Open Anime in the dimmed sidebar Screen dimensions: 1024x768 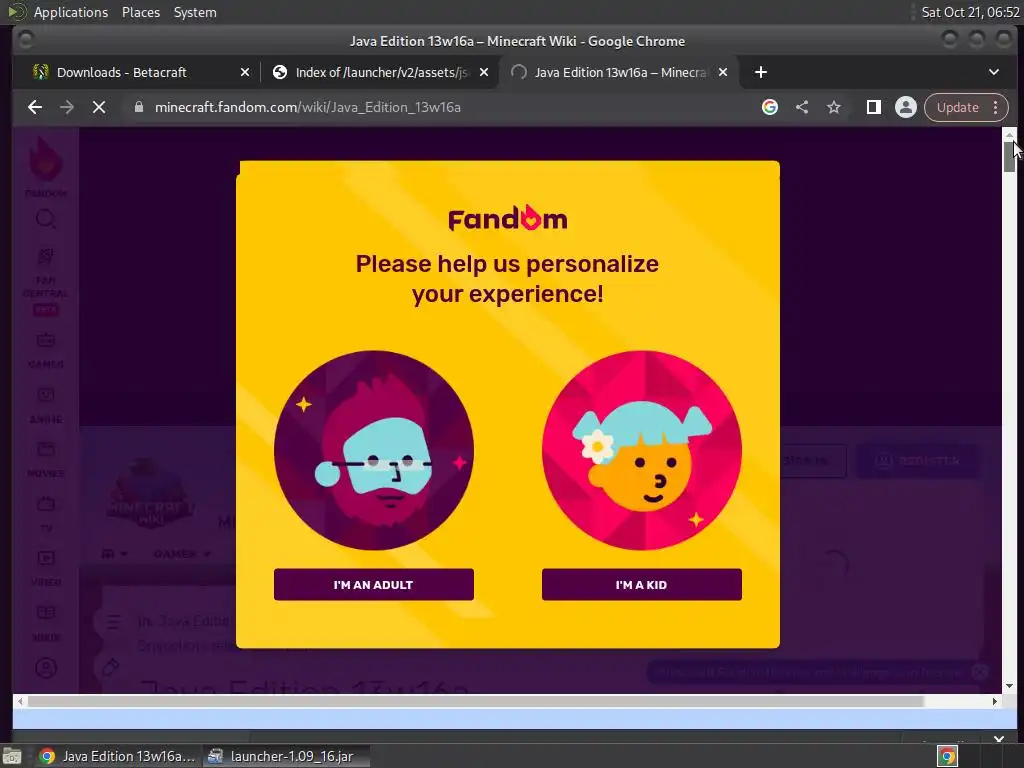pos(46,405)
